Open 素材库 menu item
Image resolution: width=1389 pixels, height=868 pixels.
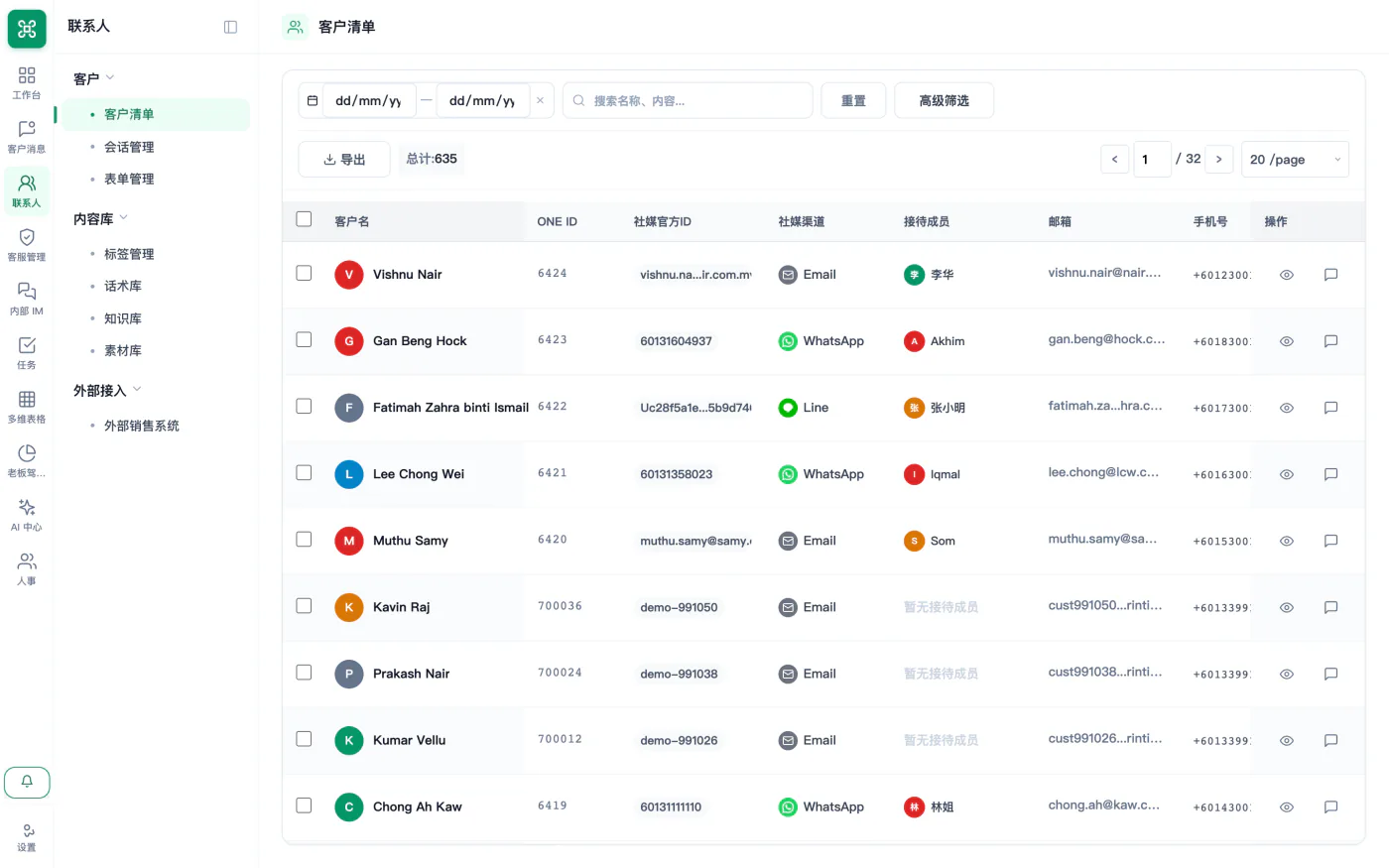coord(156,350)
